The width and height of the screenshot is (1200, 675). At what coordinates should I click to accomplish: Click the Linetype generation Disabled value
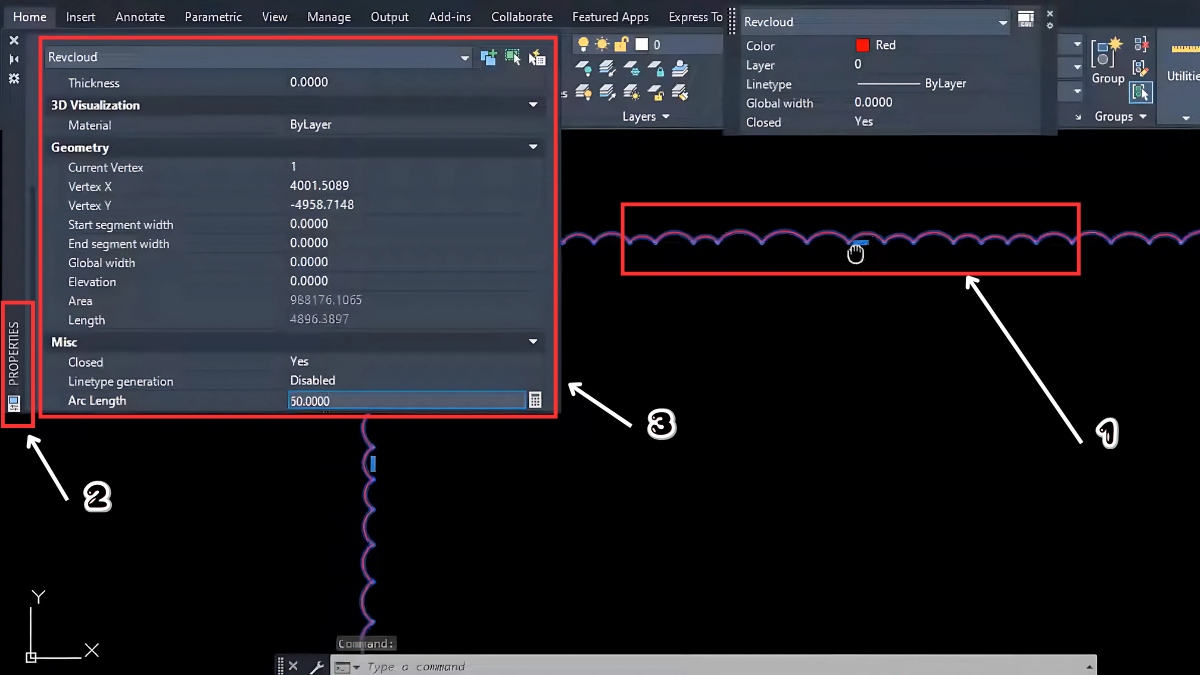point(313,381)
